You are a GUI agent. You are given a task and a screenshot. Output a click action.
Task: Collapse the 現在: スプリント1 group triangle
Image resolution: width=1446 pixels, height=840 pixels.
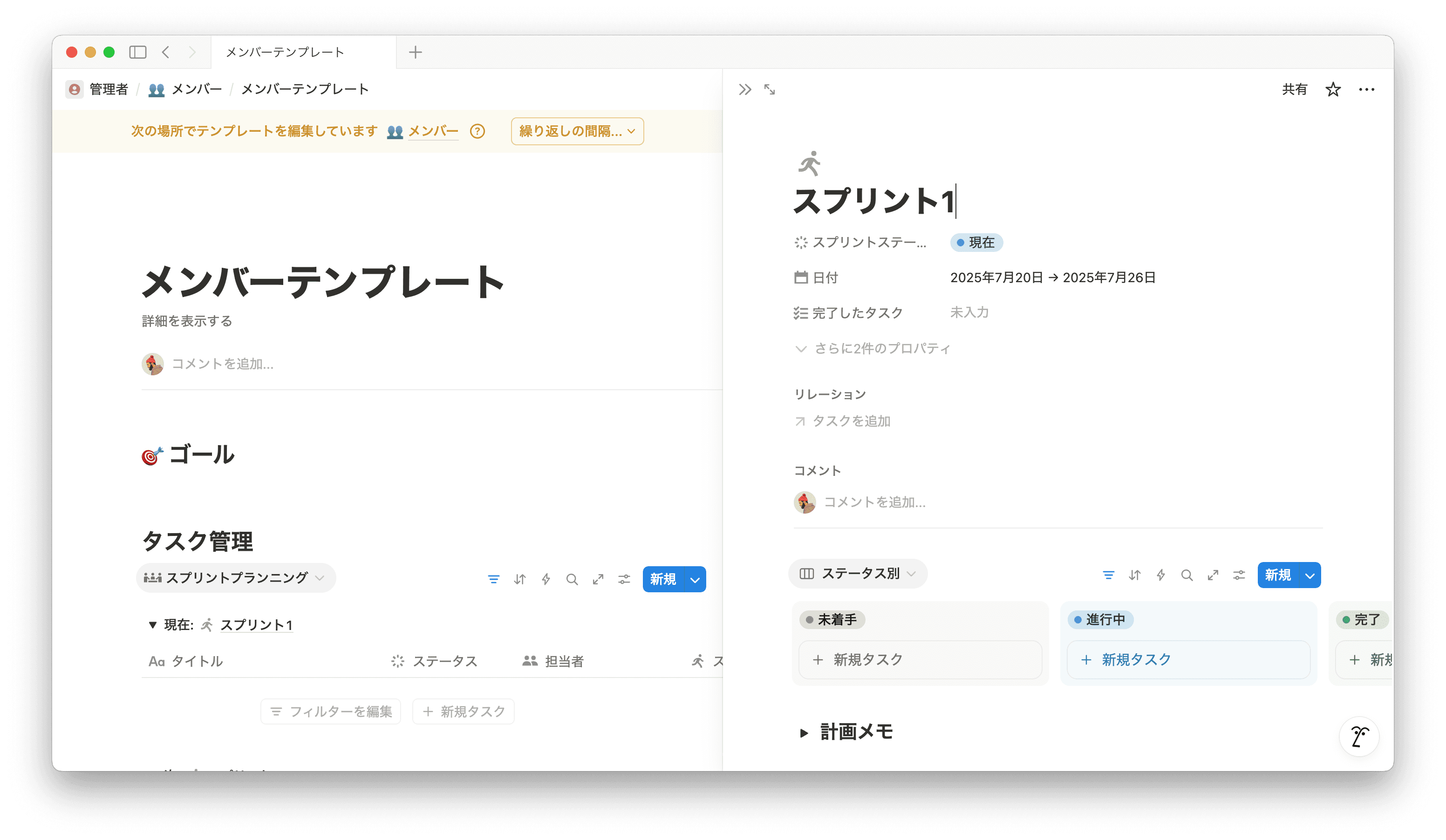click(x=153, y=624)
